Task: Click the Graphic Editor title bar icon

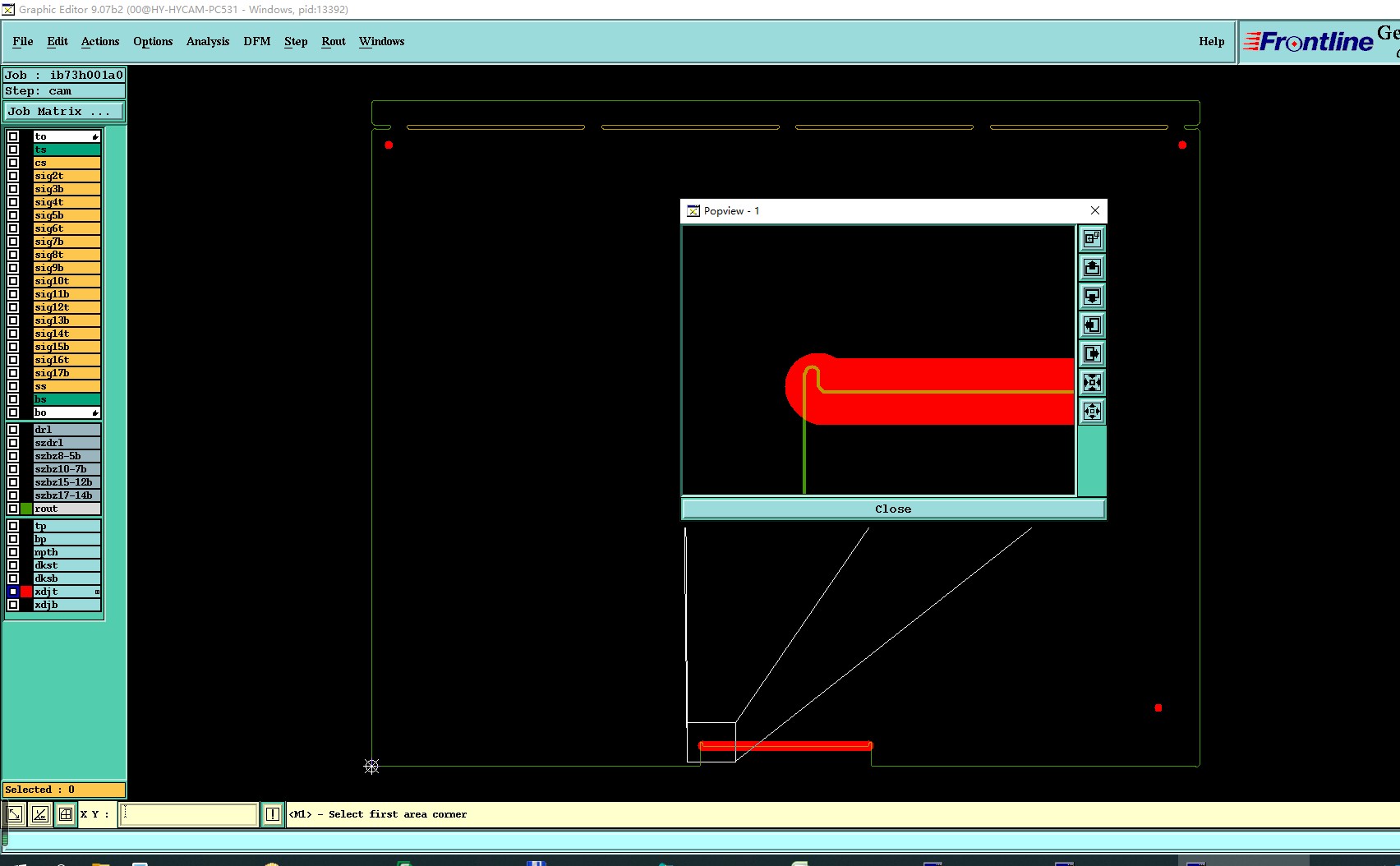Action: click(8, 9)
